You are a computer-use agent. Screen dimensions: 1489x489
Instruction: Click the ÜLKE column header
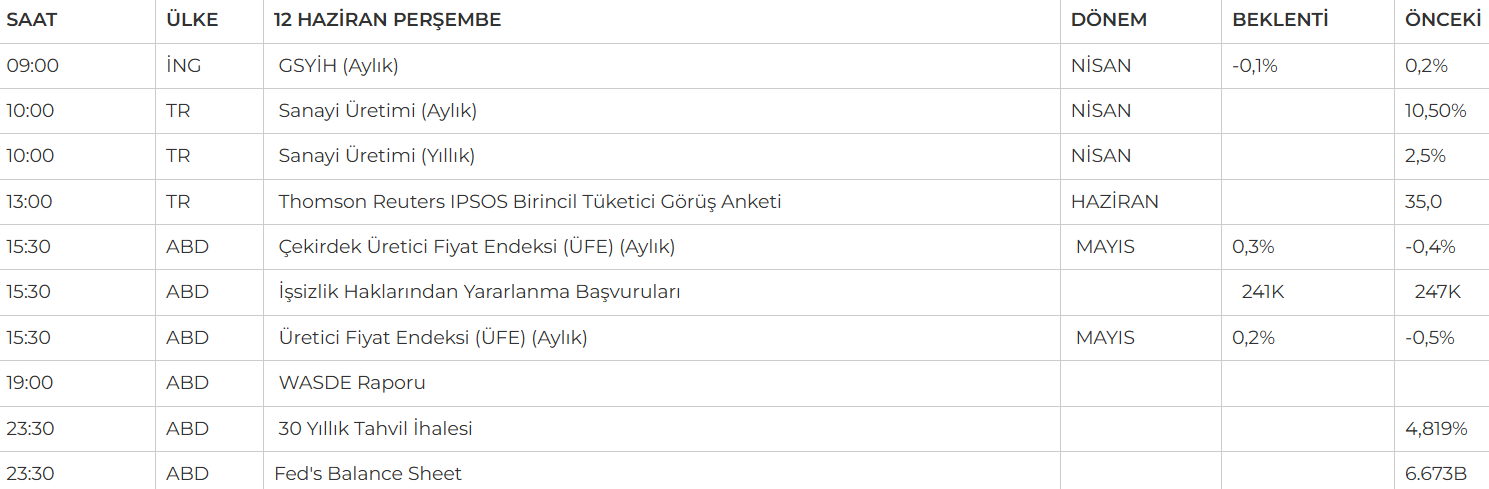click(x=192, y=20)
